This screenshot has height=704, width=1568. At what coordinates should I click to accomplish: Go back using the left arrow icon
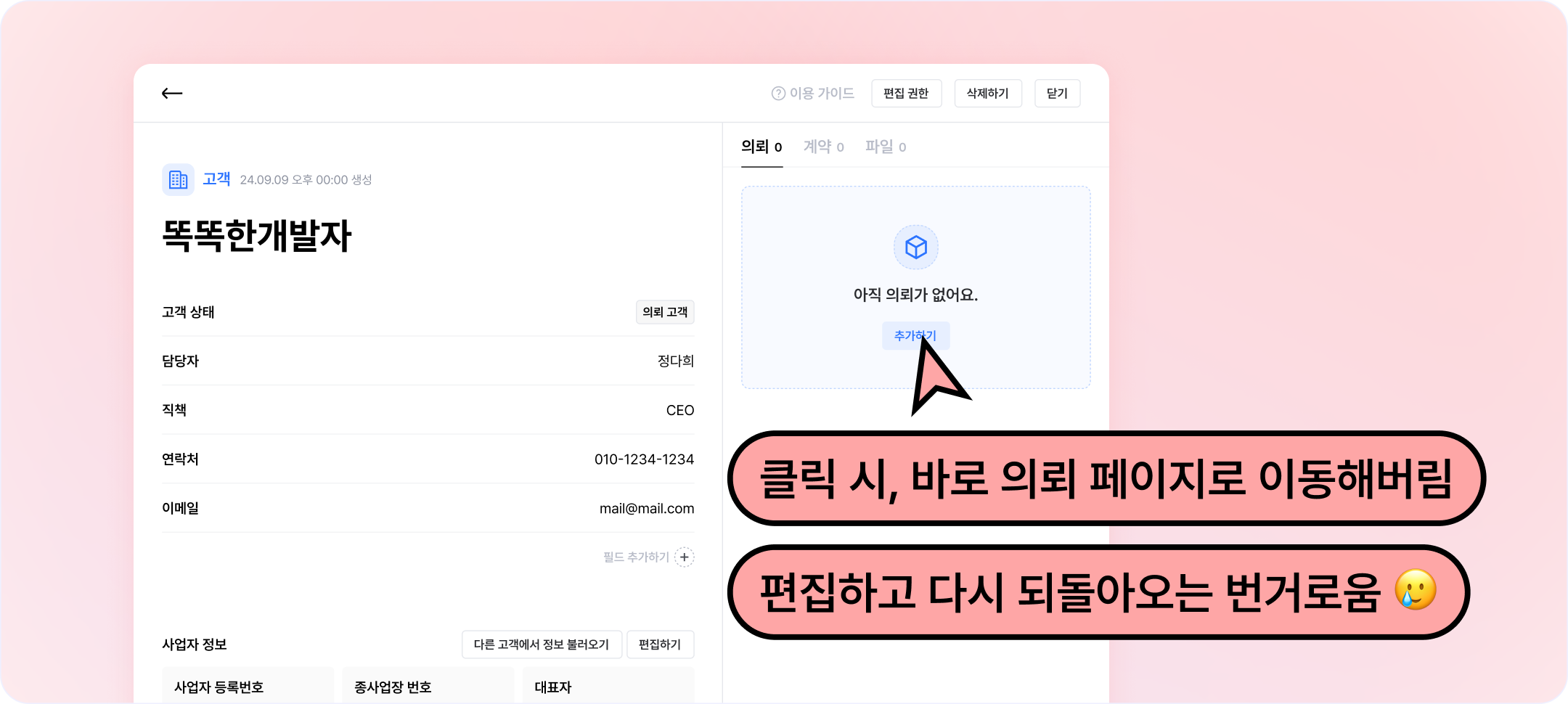pos(172,93)
